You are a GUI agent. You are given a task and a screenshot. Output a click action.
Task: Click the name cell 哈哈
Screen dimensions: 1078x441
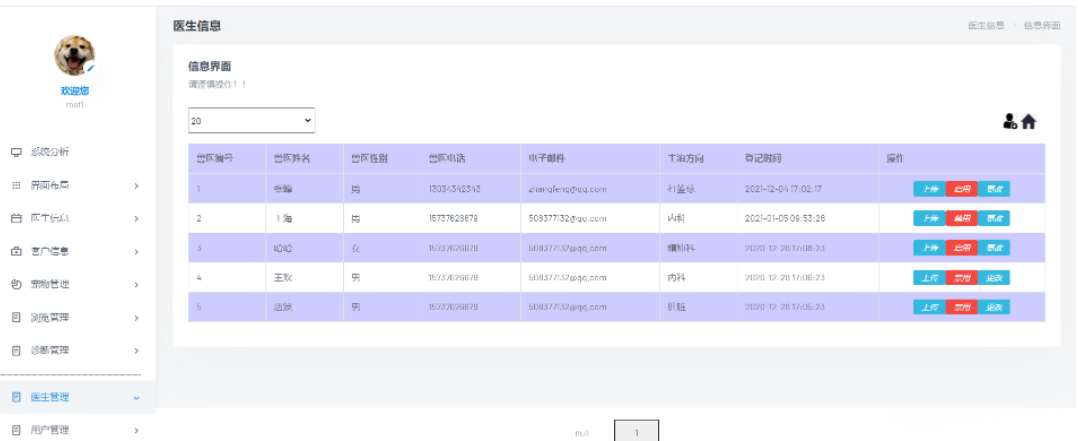click(283, 248)
